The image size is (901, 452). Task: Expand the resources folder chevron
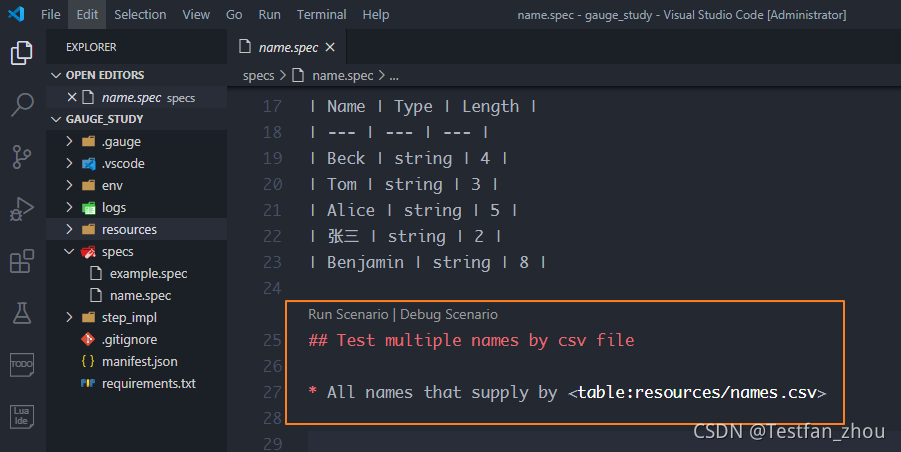click(x=70, y=229)
